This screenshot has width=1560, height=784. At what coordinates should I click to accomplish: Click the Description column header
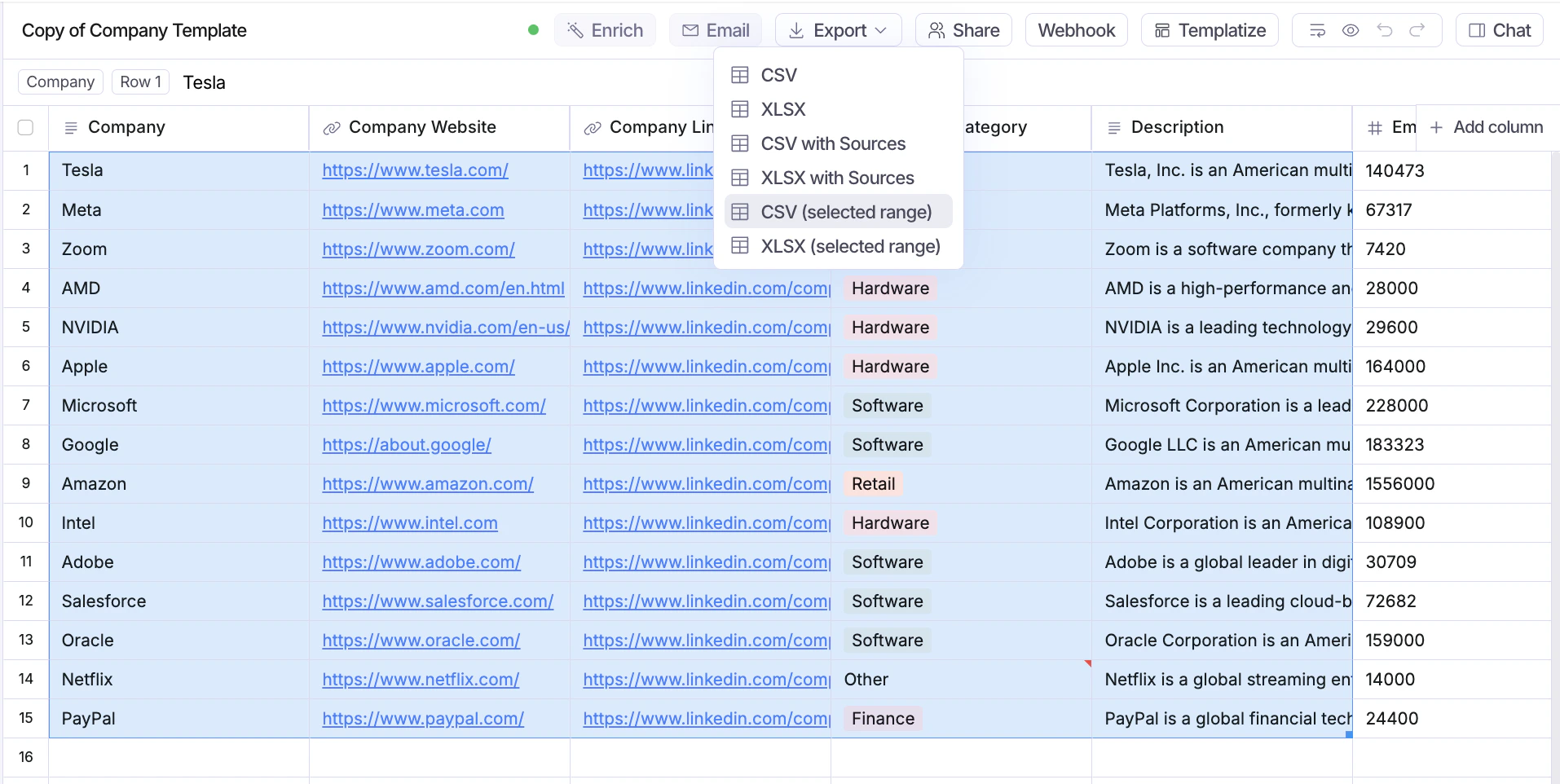[x=1222, y=128]
